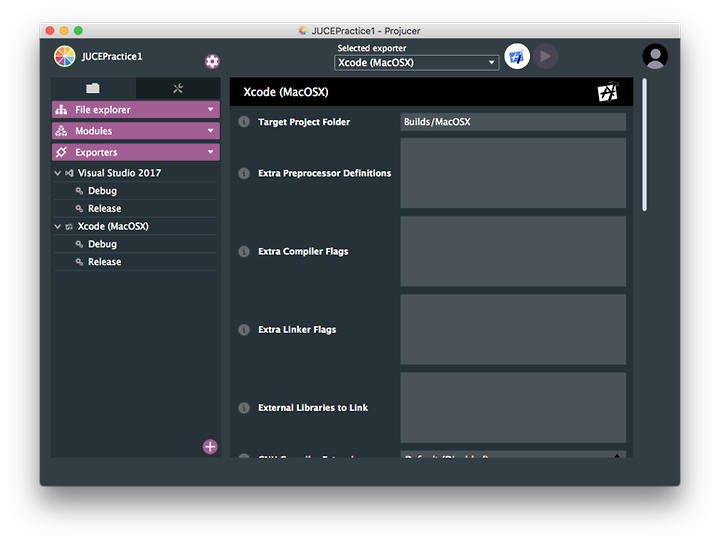Open the user account avatar icon

tap(655, 56)
